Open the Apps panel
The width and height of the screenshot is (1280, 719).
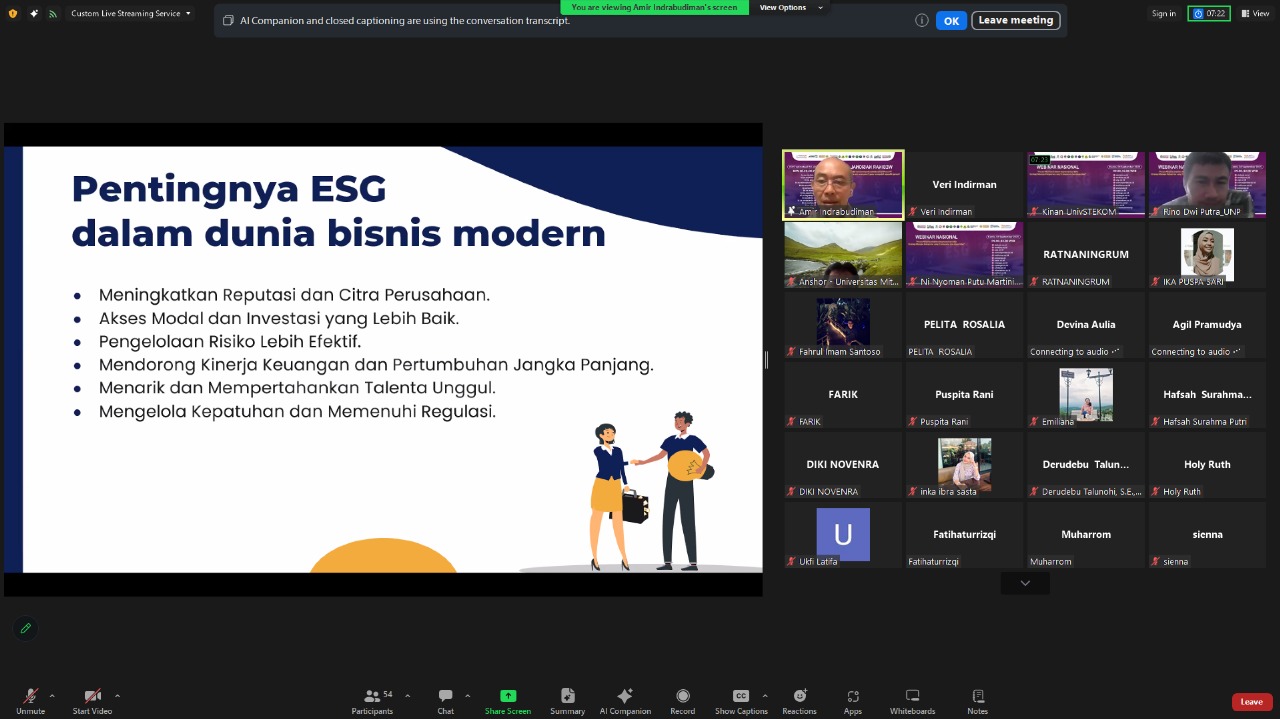853,696
